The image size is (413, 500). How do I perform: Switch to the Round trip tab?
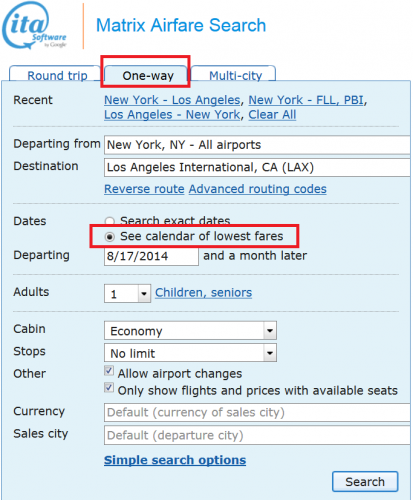[55, 74]
